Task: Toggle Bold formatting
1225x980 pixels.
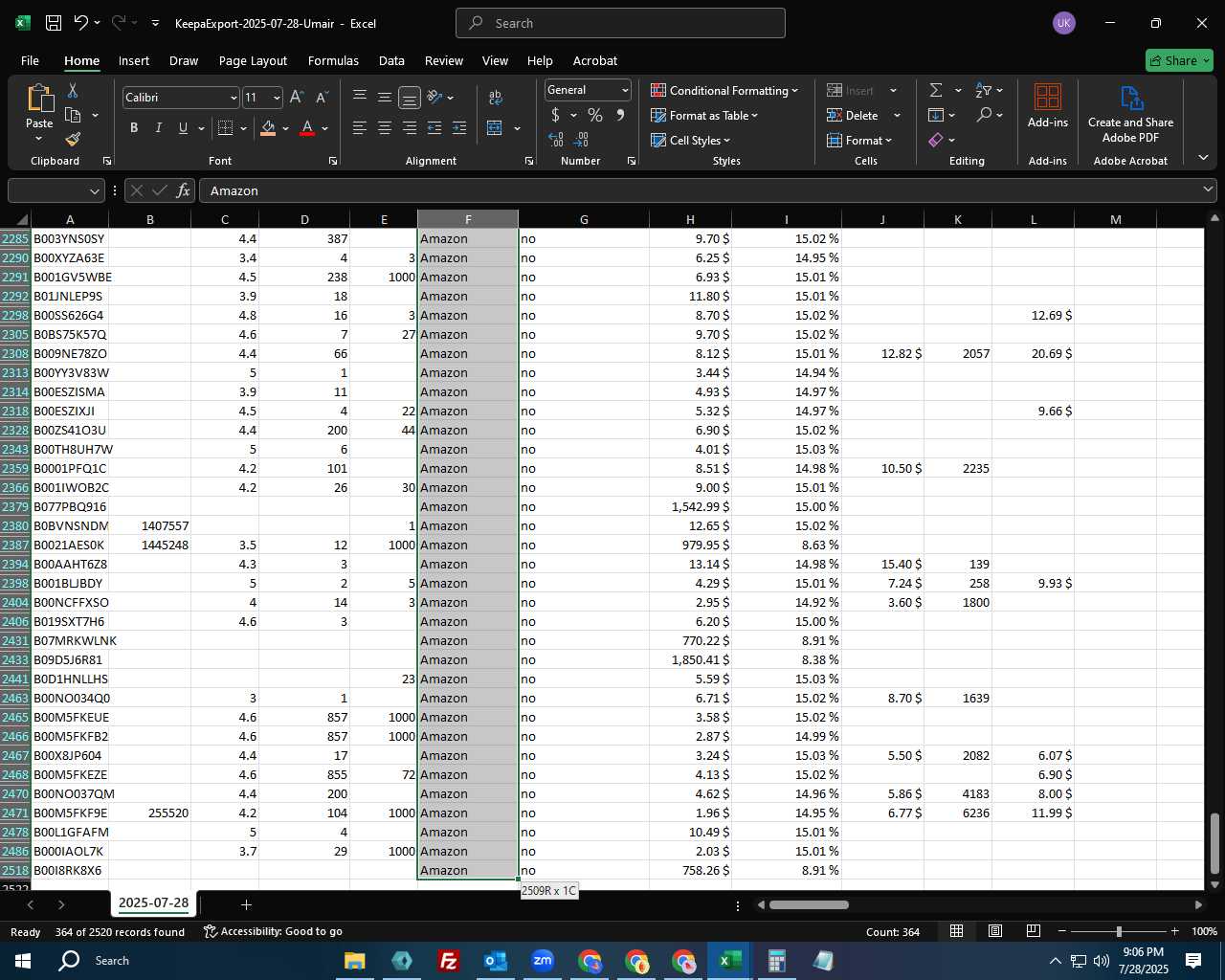Action: tap(134, 128)
